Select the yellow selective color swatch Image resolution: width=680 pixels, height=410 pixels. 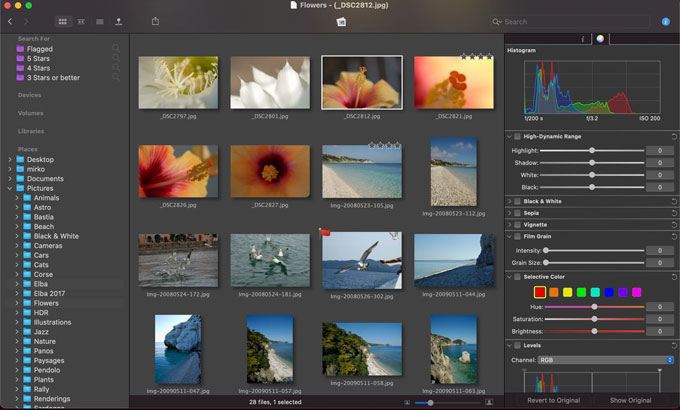click(567, 292)
